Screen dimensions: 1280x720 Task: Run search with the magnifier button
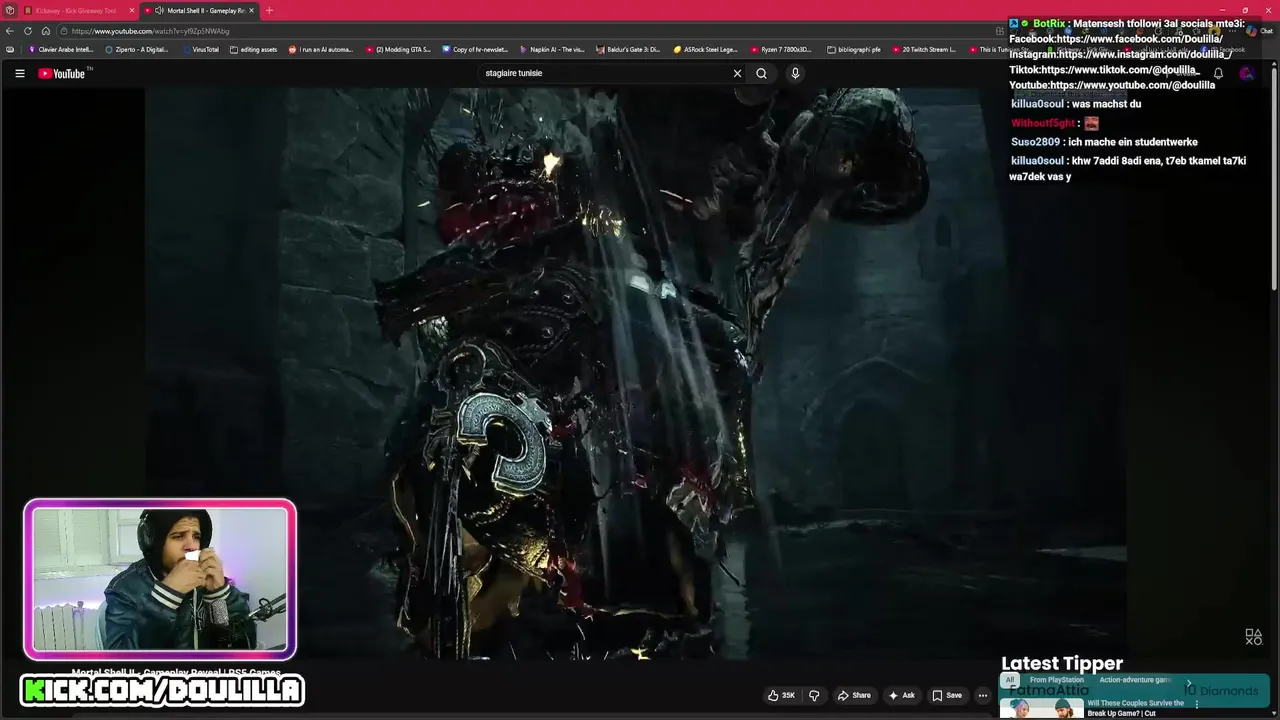coord(761,73)
